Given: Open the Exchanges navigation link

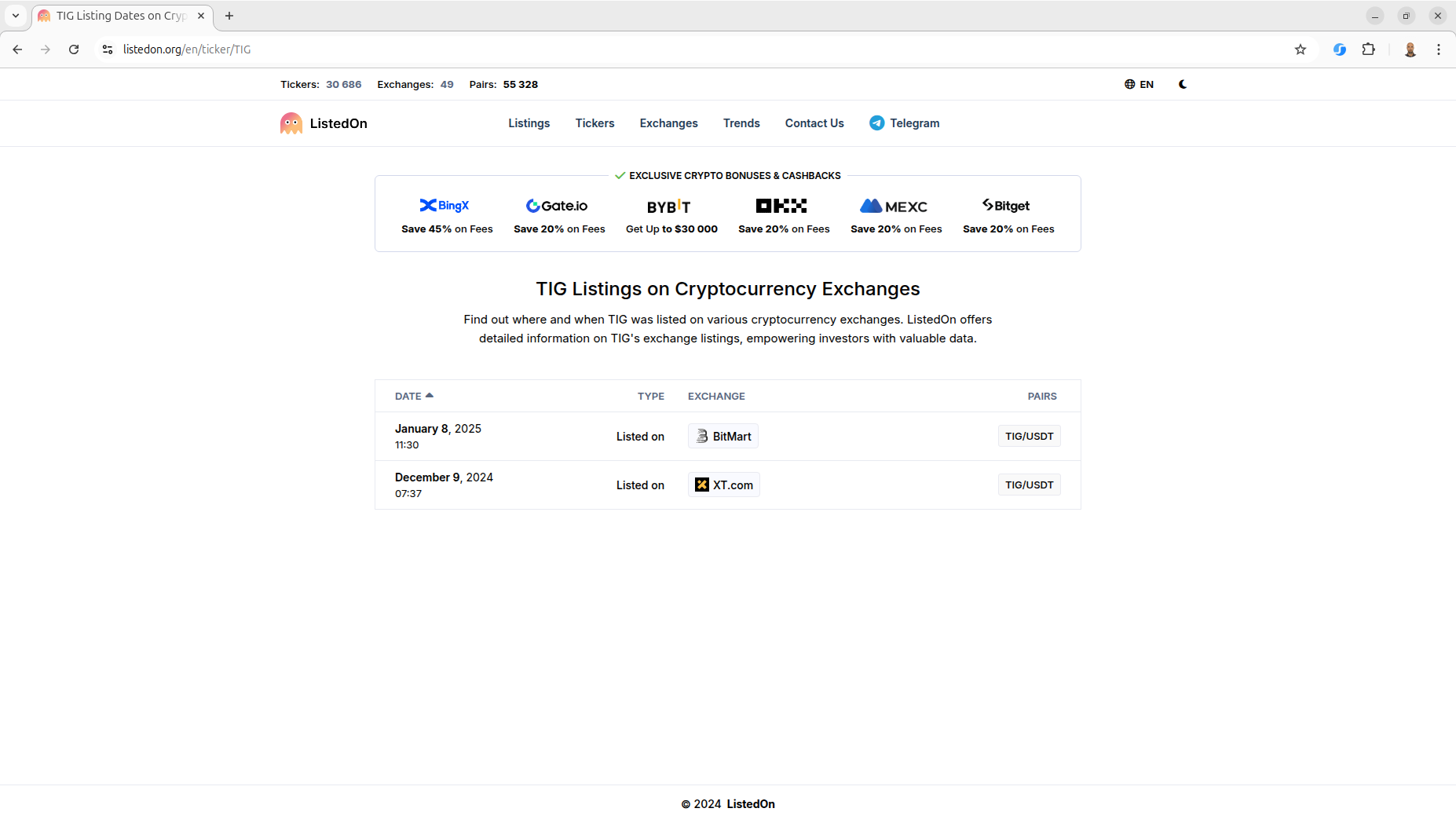Looking at the screenshot, I should click(668, 123).
